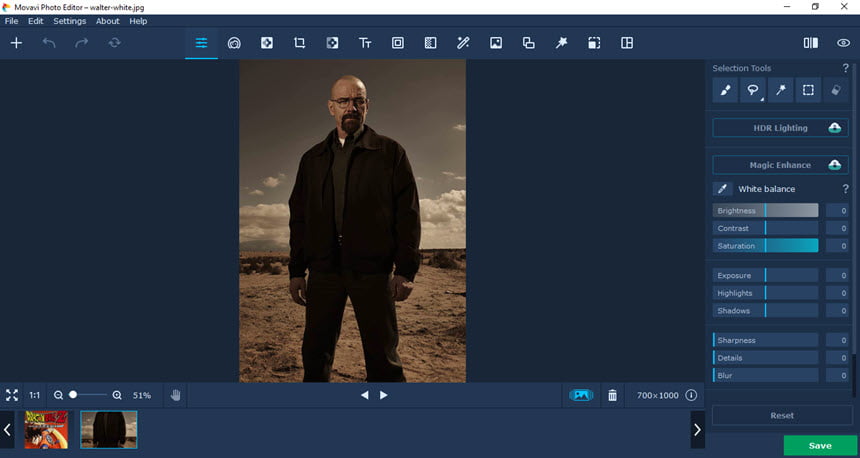Go to the next image arrow
This screenshot has height=458, width=860.
pyautogui.click(x=383, y=395)
